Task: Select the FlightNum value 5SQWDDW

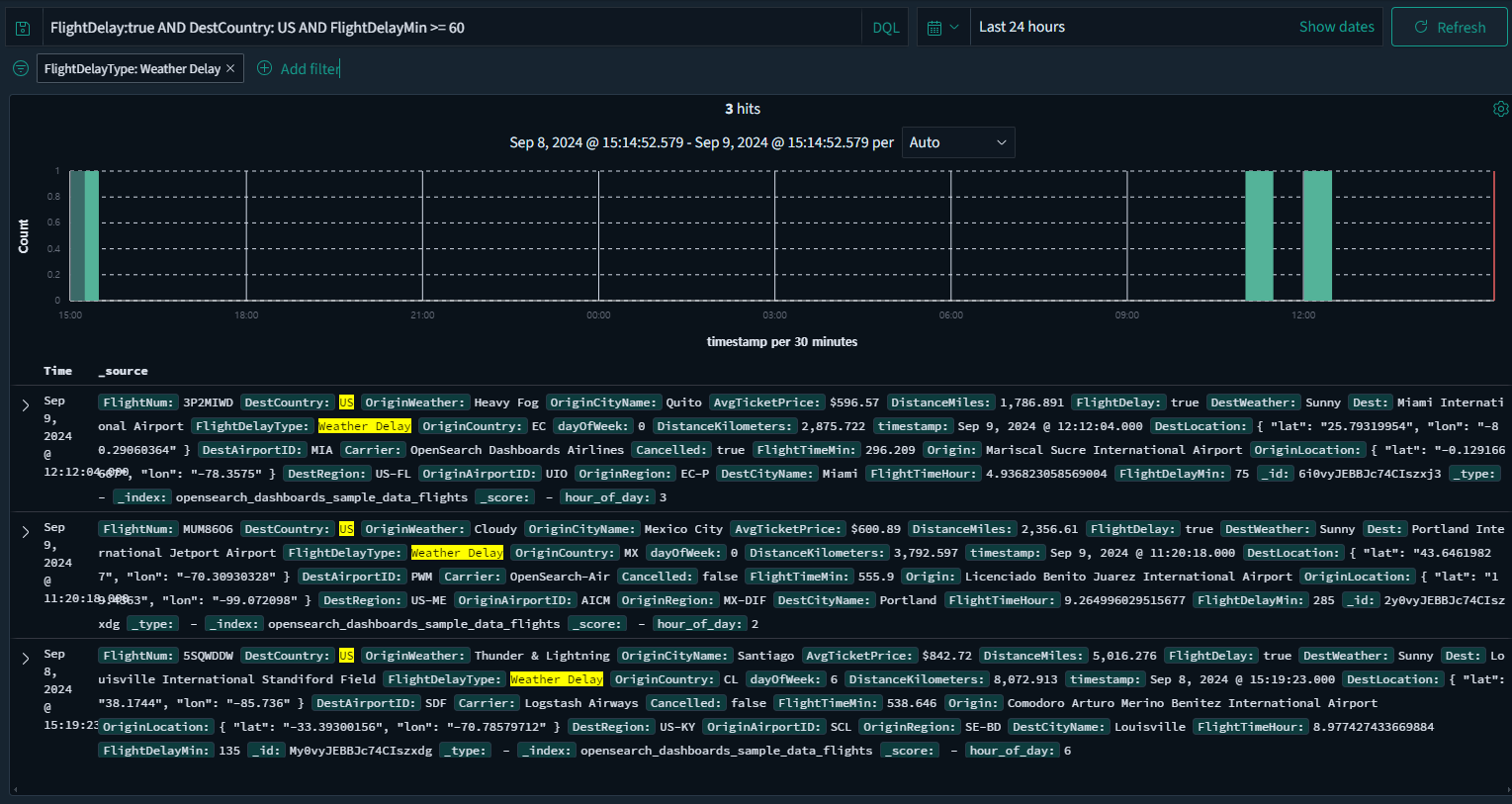Action: [x=208, y=656]
